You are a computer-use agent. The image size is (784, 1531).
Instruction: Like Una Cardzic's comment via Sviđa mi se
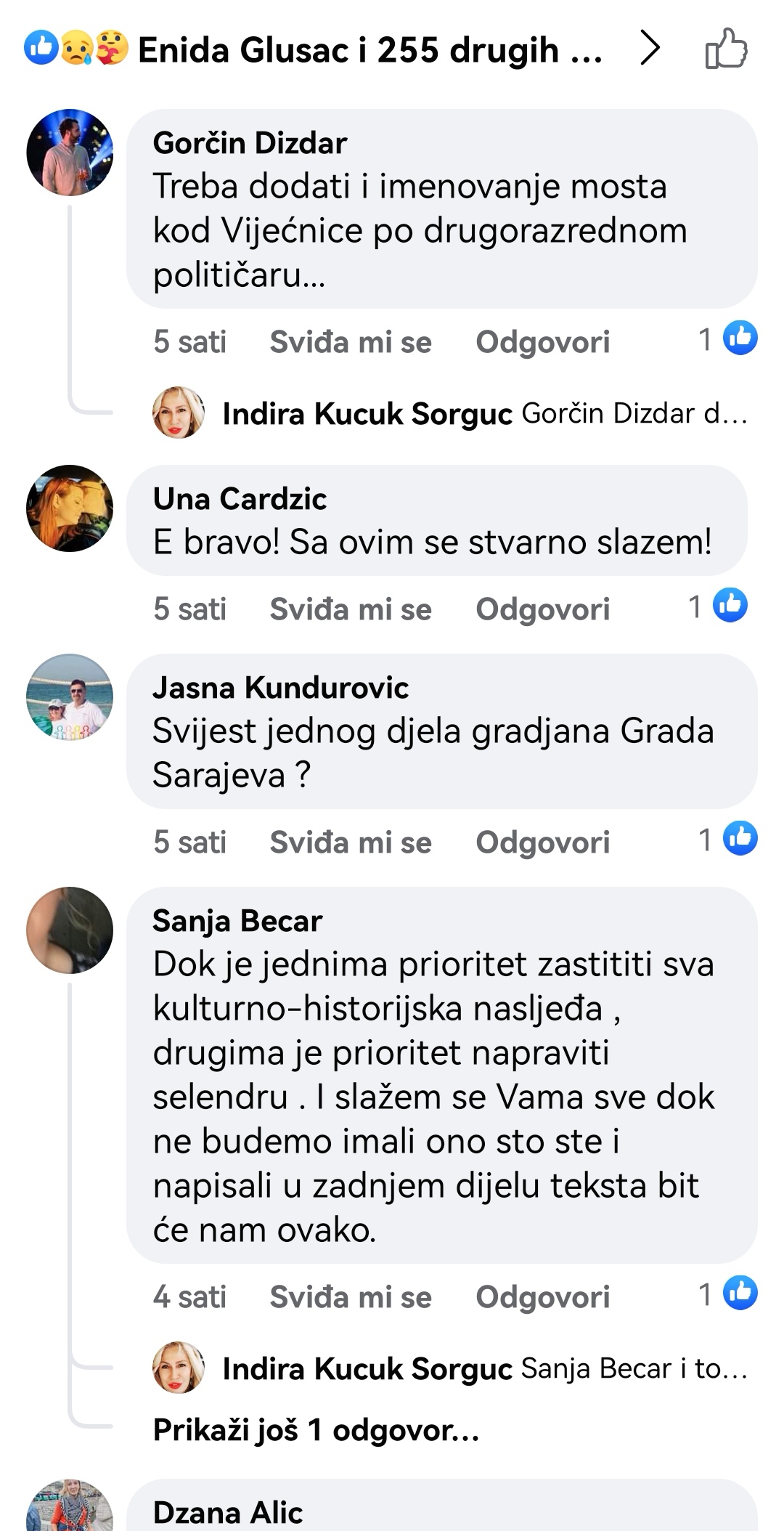351,609
